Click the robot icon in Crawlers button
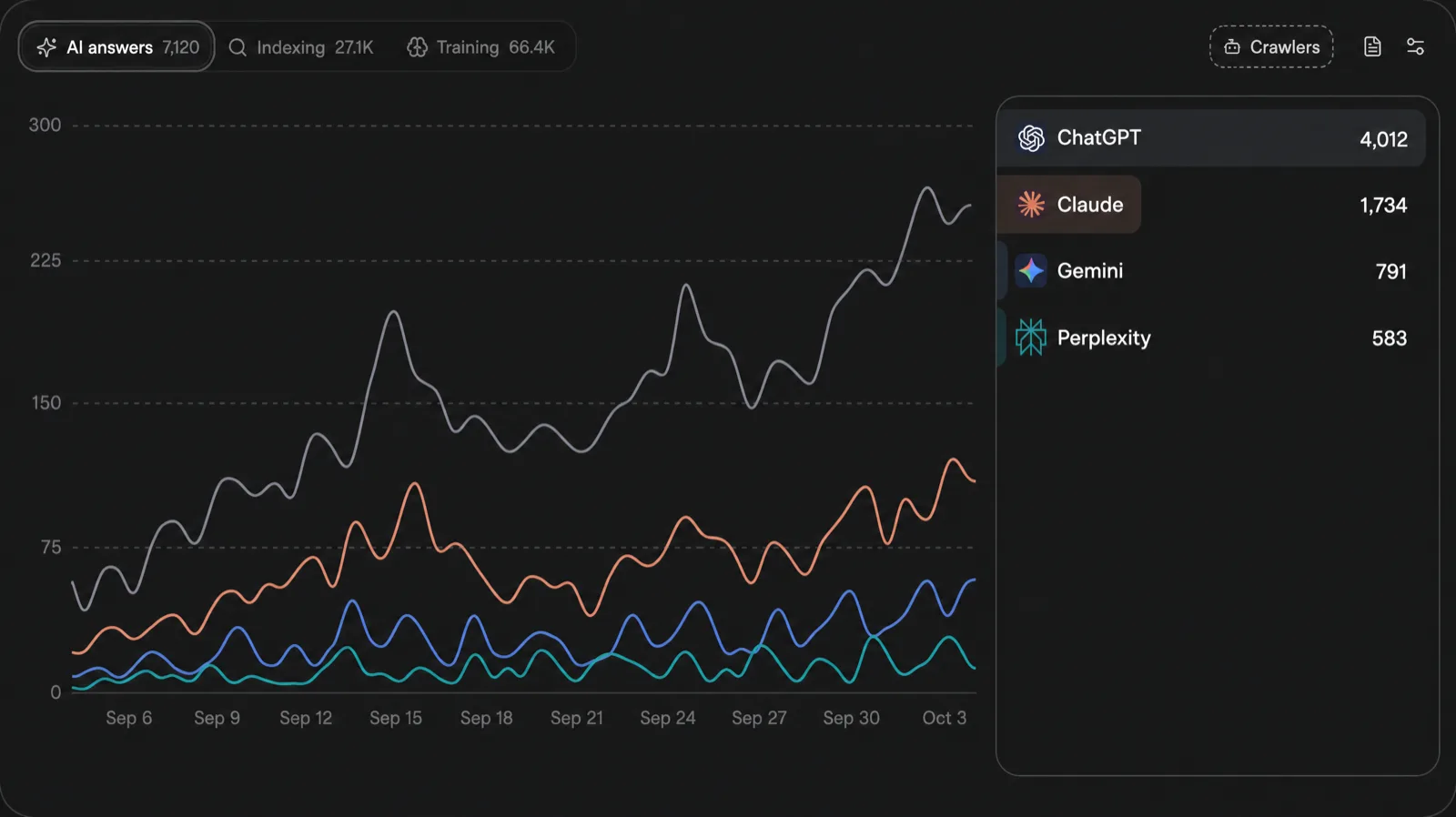The width and height of the screenshot is (1456, 817). [x=1232, y=47]
